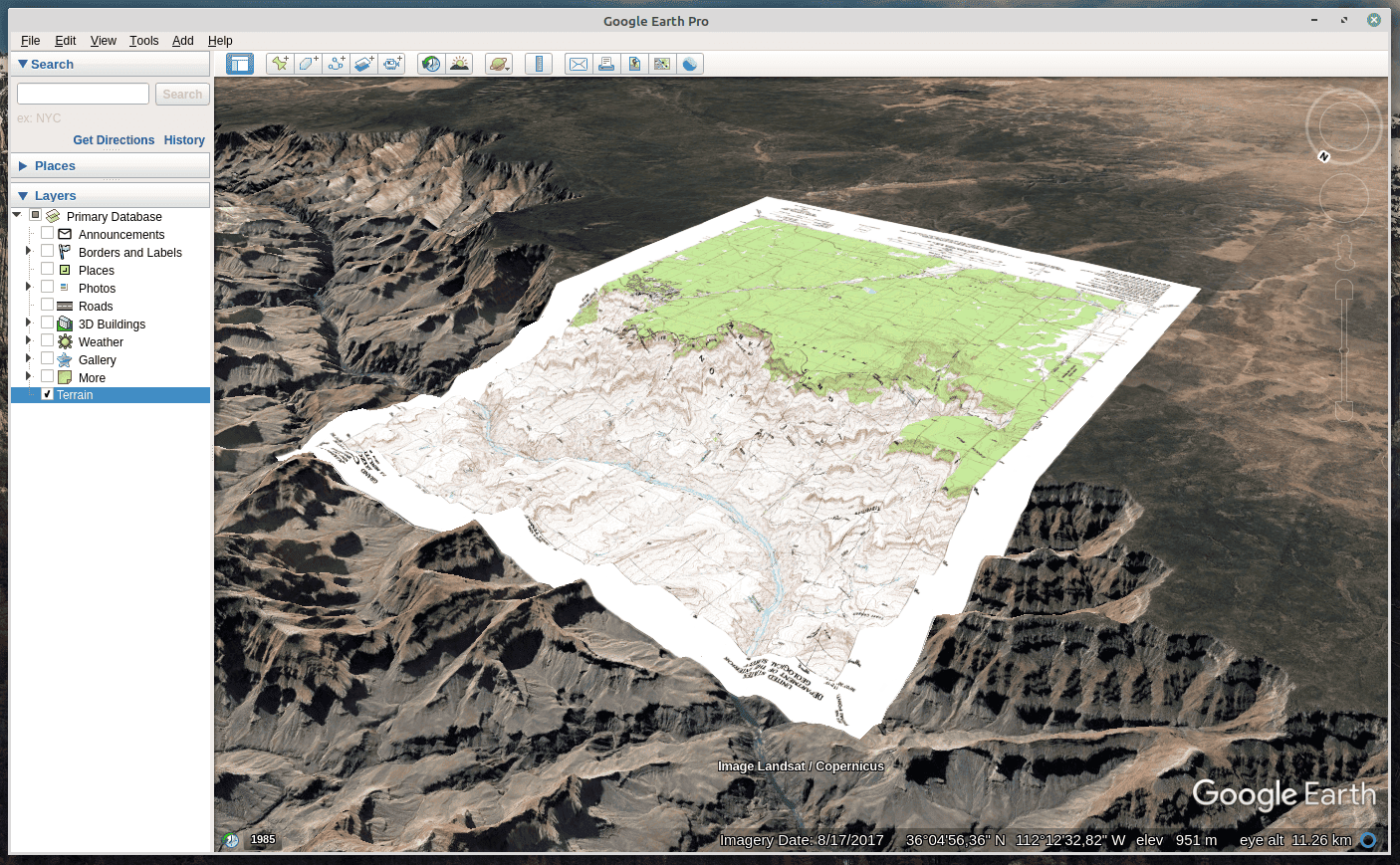The image size is (1400, 865).
Task: Open the Add Image Overlay tool
Action: (364, 63)
